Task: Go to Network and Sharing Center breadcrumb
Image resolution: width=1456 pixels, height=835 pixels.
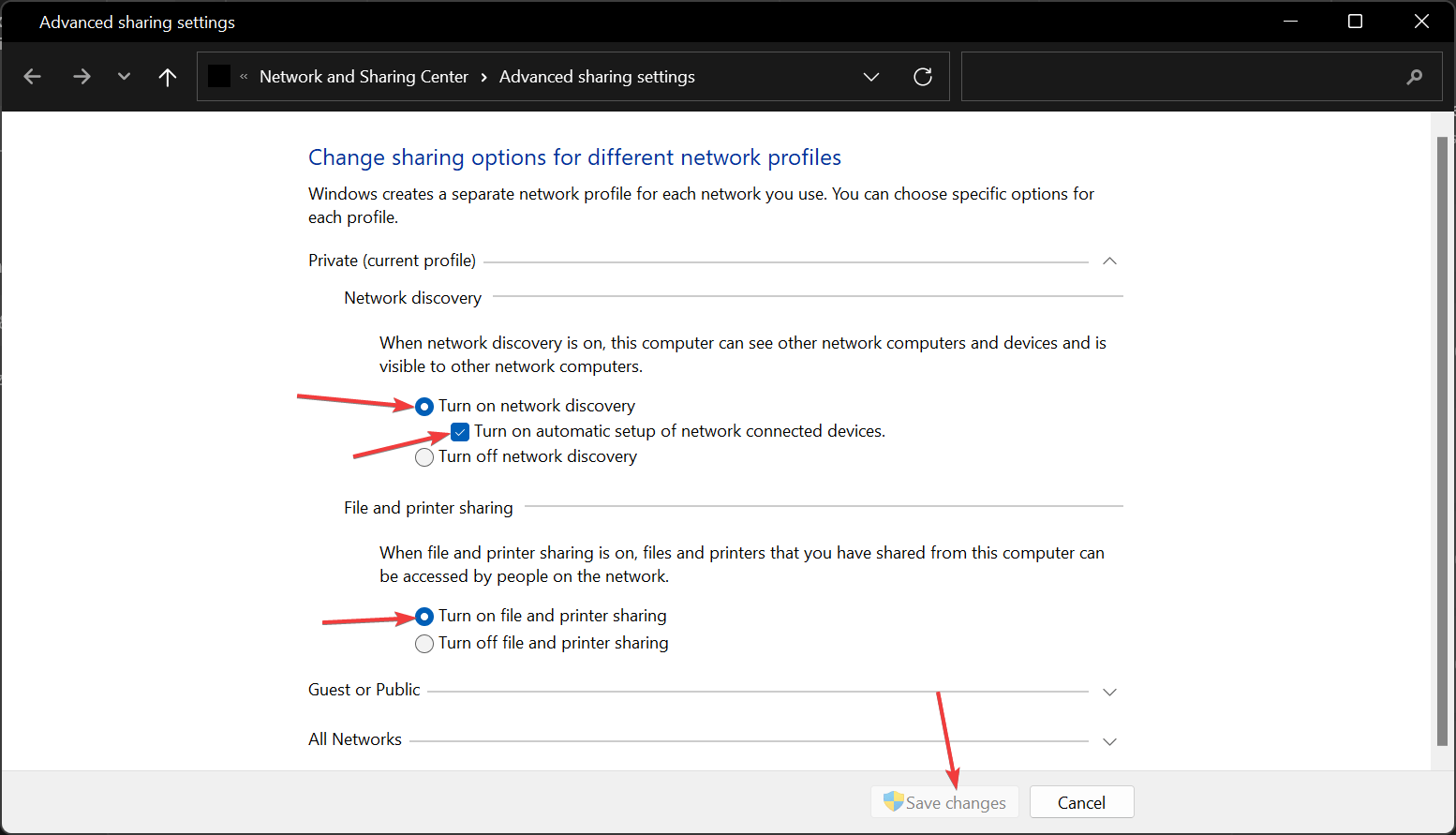Action: tap(364, 77)
